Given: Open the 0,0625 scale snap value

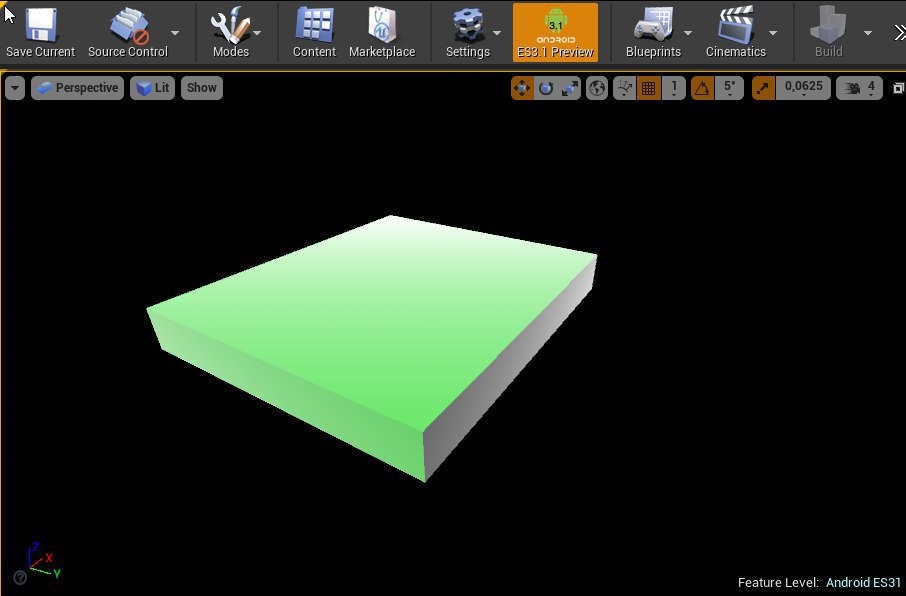Looking at the screenshot, I should pyautogui.click(x=803, y=88).
